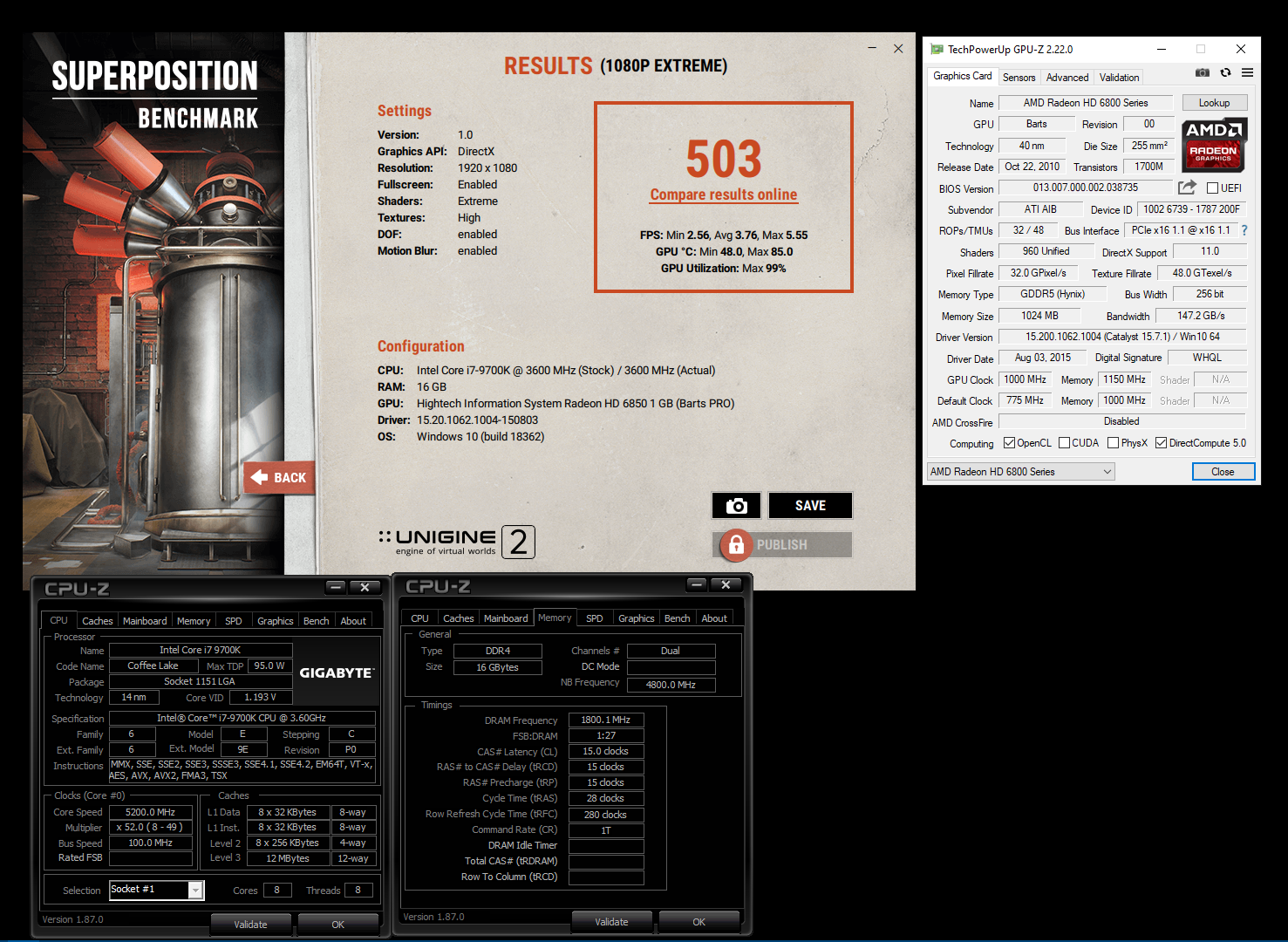Minimize the left CPU-Z window
Viewport: 1288px width, 942px height.
[337, 587]
